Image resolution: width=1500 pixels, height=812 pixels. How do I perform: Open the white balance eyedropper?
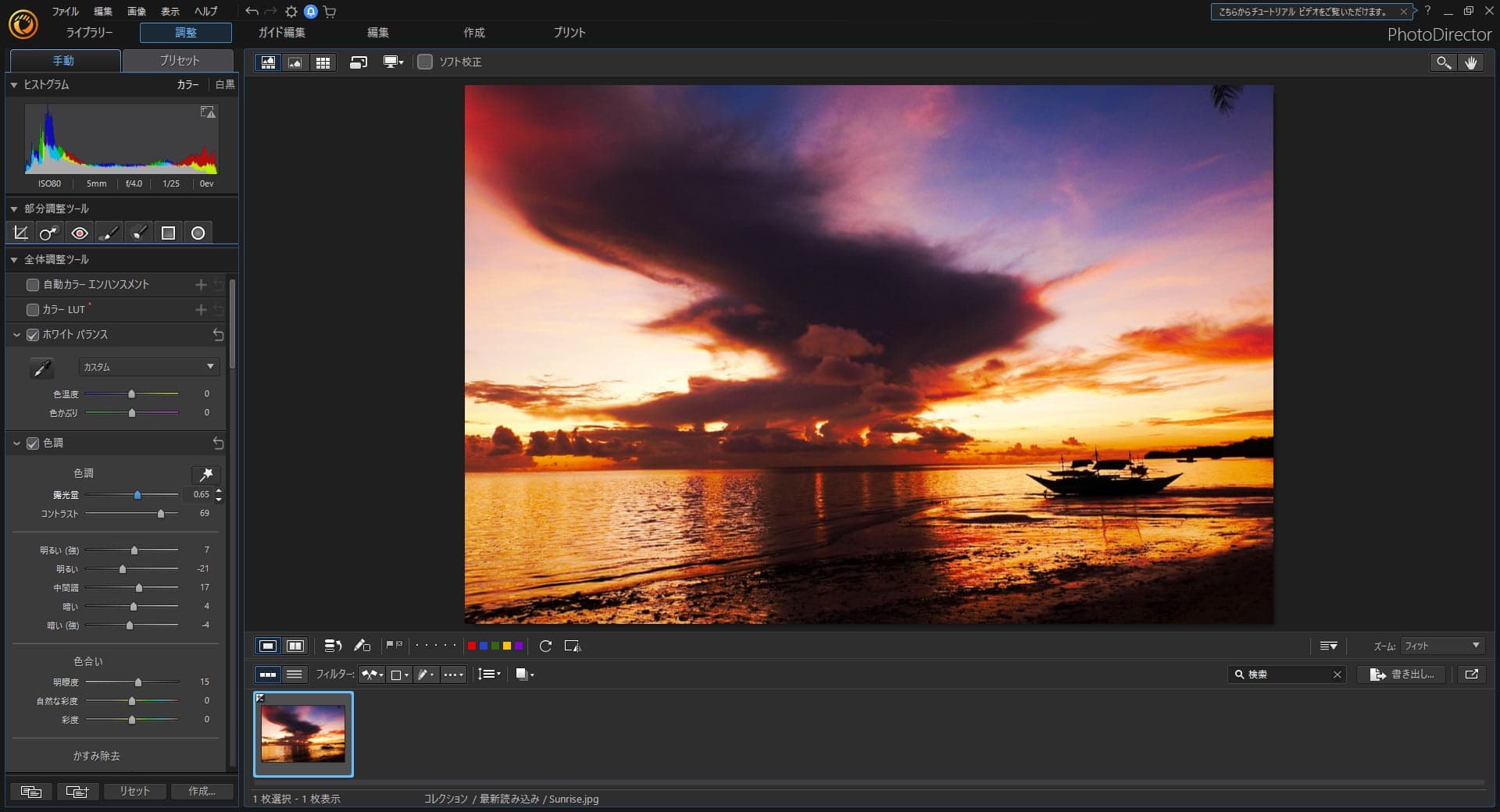[43, 368]
